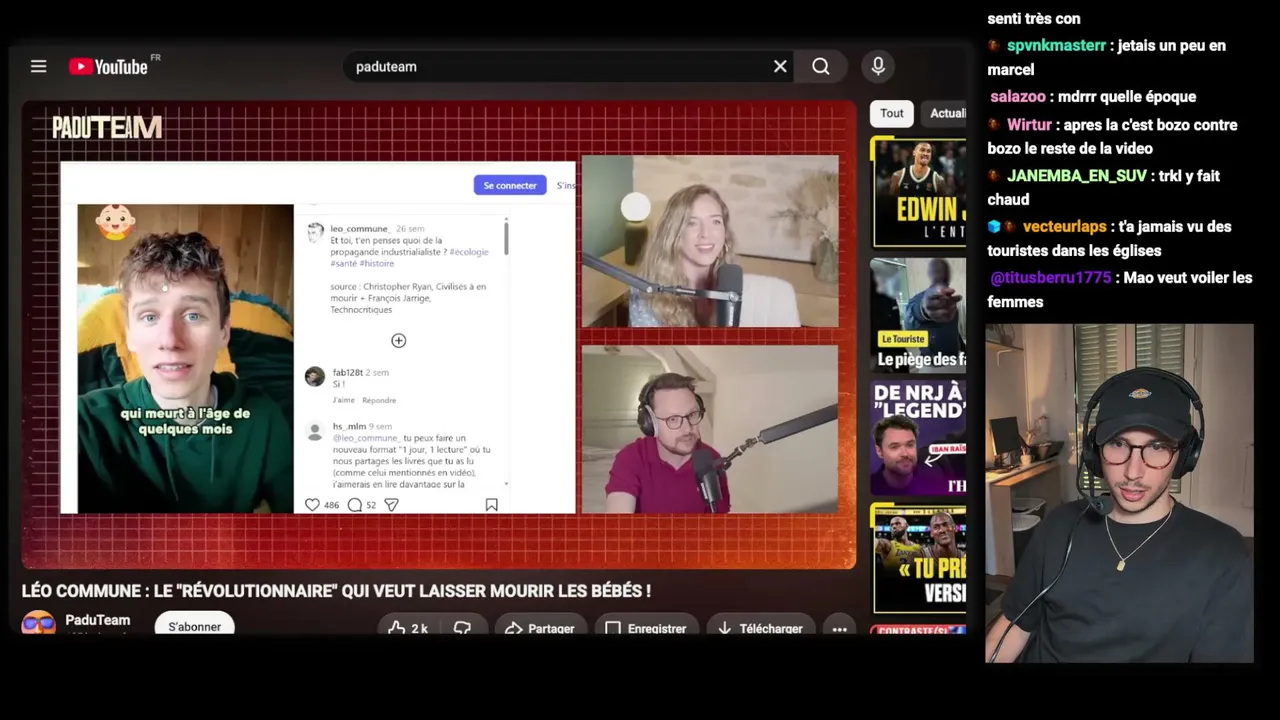
Task: Open the three-dot more actions menu
Action: (840, 628)
